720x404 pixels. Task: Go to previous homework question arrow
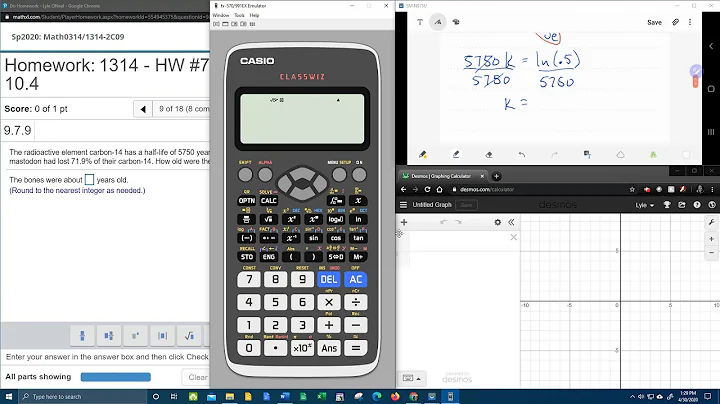tap(143, 109)
